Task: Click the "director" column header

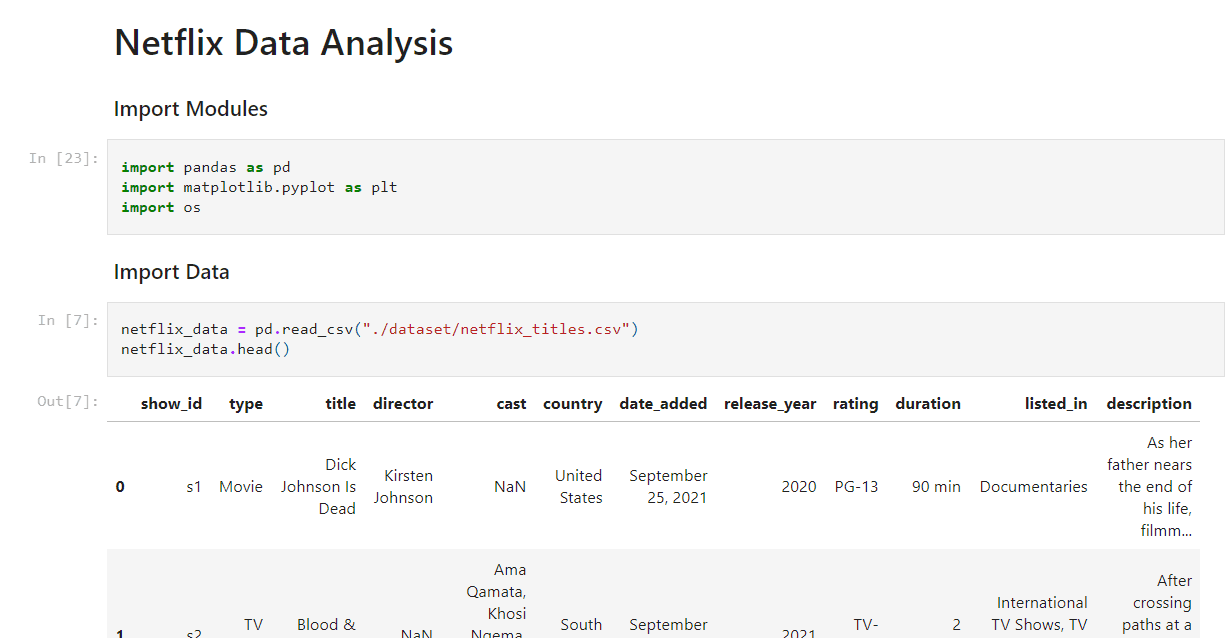Action: (x=403, y=404)
